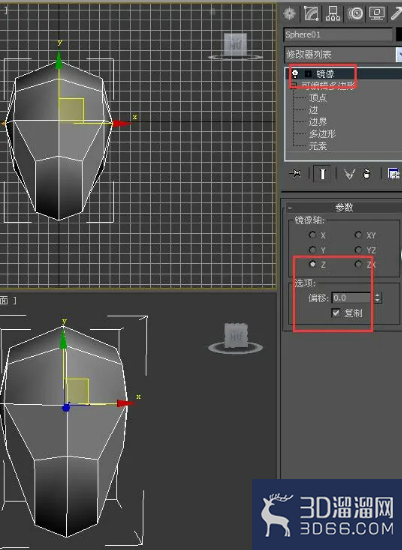Select the 多边形 sub-object level
Image resolution: width=402 pixels, height=550 pixels.
click(x=322, y=134)
